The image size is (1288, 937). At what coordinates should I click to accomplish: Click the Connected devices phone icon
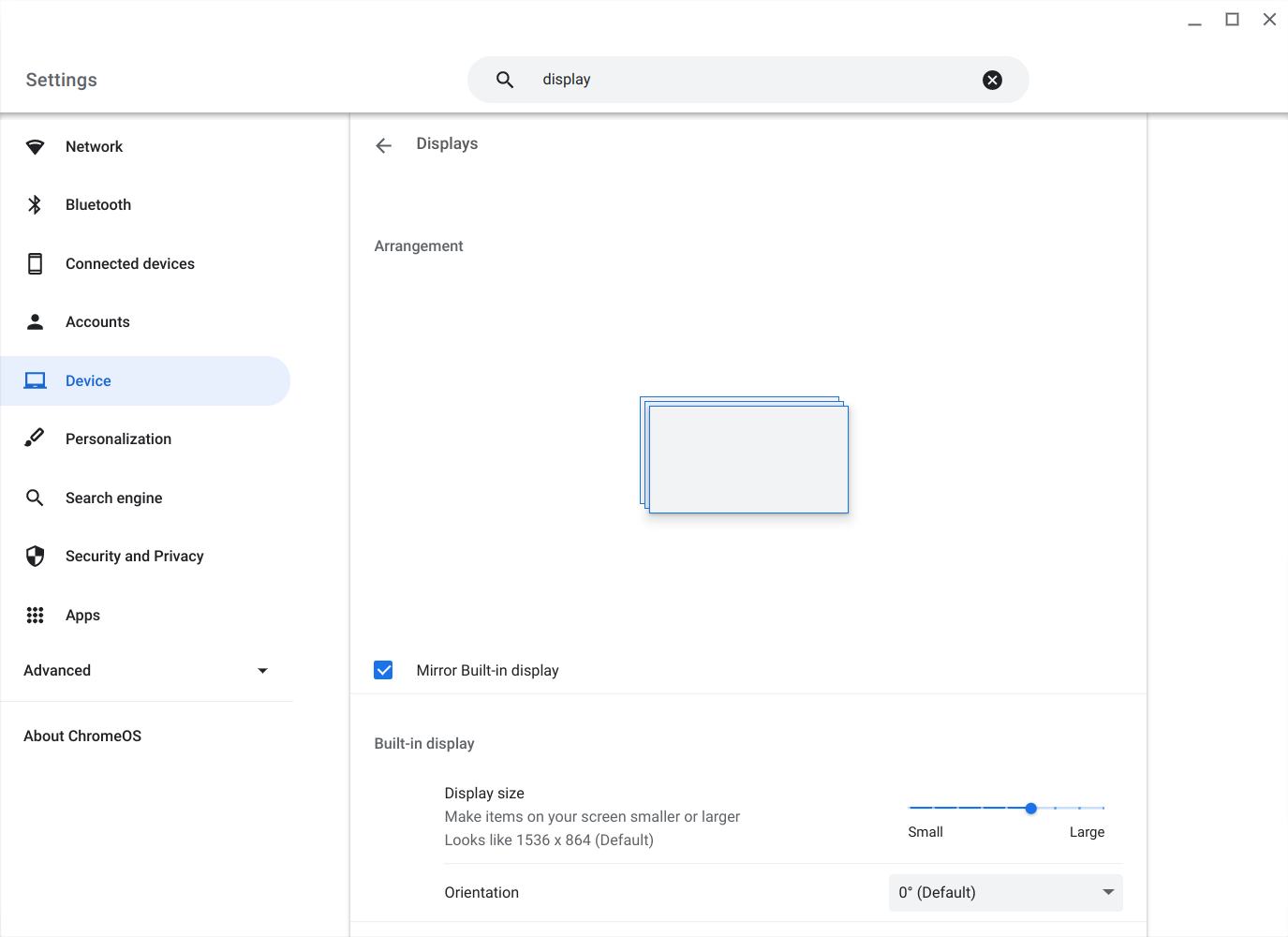pyautogui.click(x=35, y=264)
